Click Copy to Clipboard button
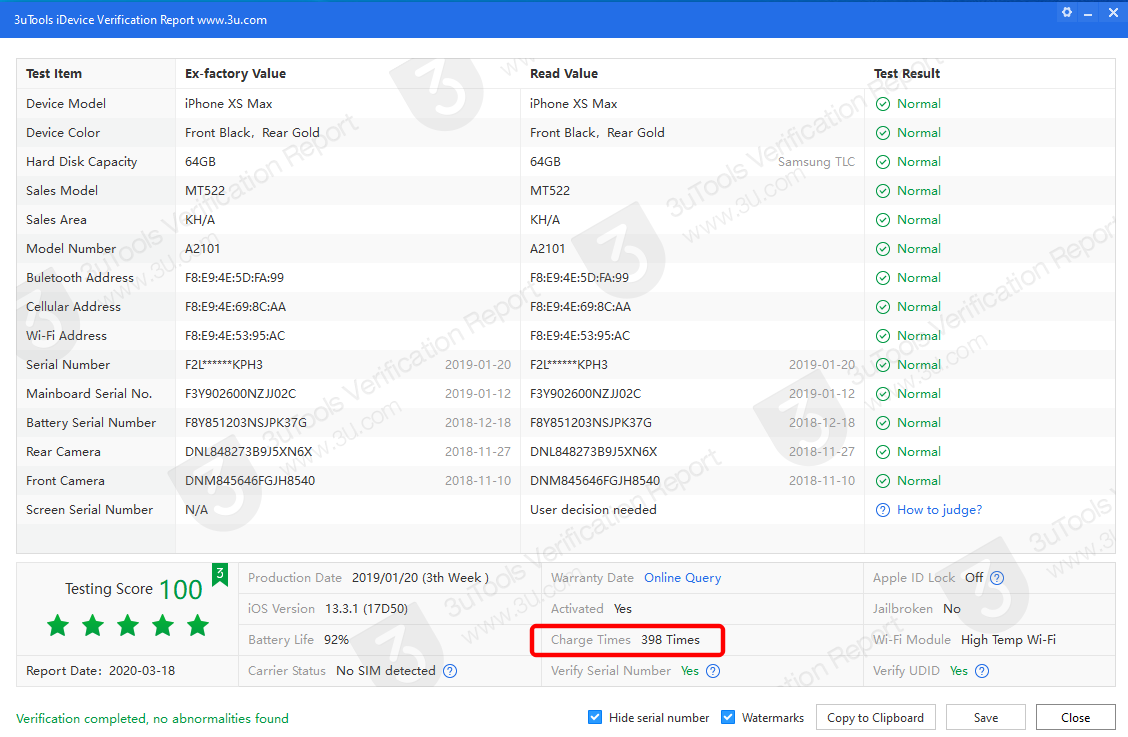Screen dimensions: 1128x737 (875, 718)
